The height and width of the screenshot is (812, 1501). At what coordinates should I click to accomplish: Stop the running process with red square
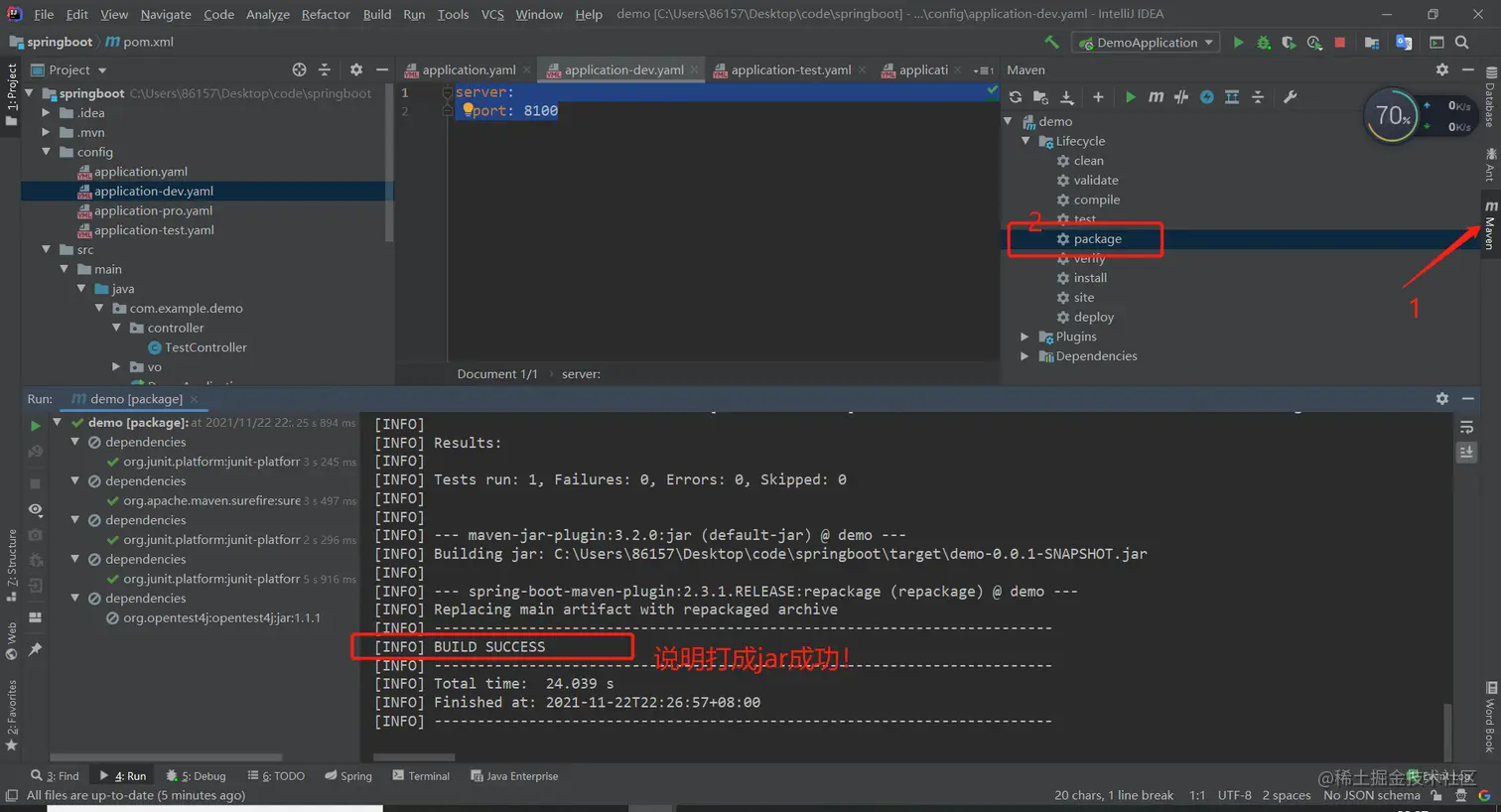pyautogui.click(x=1339, y=42)
